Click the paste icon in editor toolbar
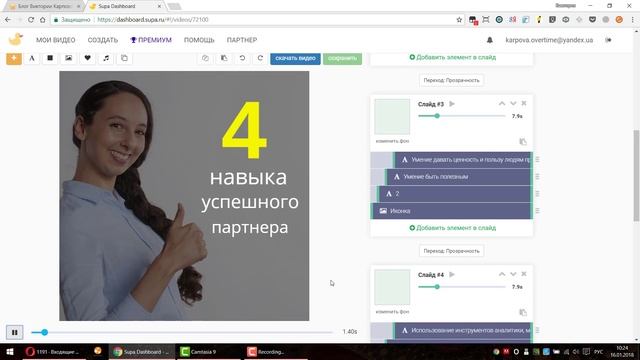This screenshot has height=360, width=640. [x=224, y=58]
